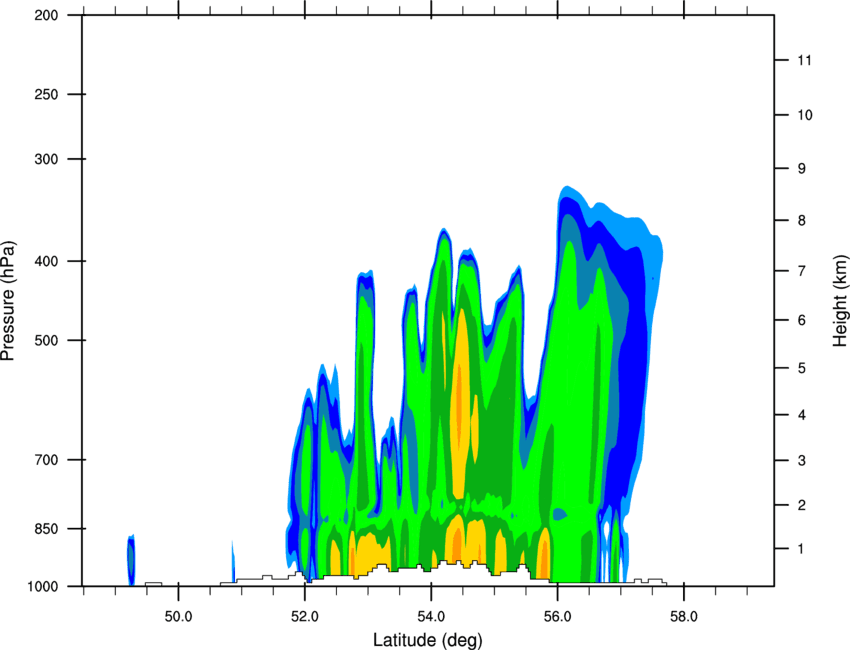850x650 pixels.
Task: Click the 58.0 latitude tick label
Action: pos(684,617)
